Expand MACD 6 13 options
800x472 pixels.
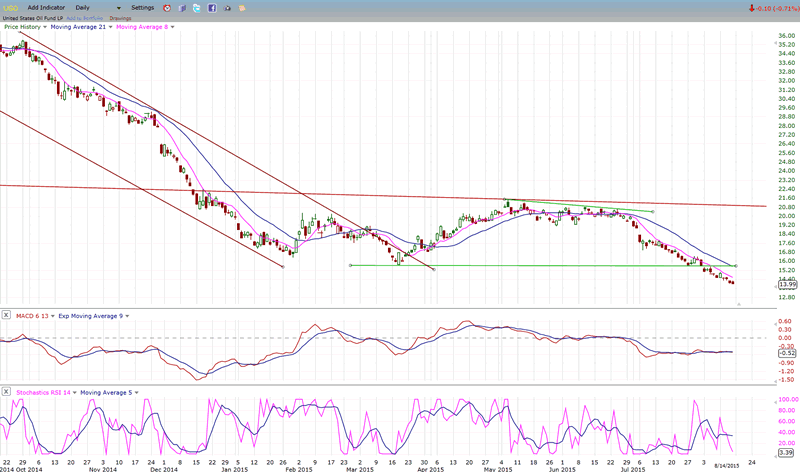51,316
